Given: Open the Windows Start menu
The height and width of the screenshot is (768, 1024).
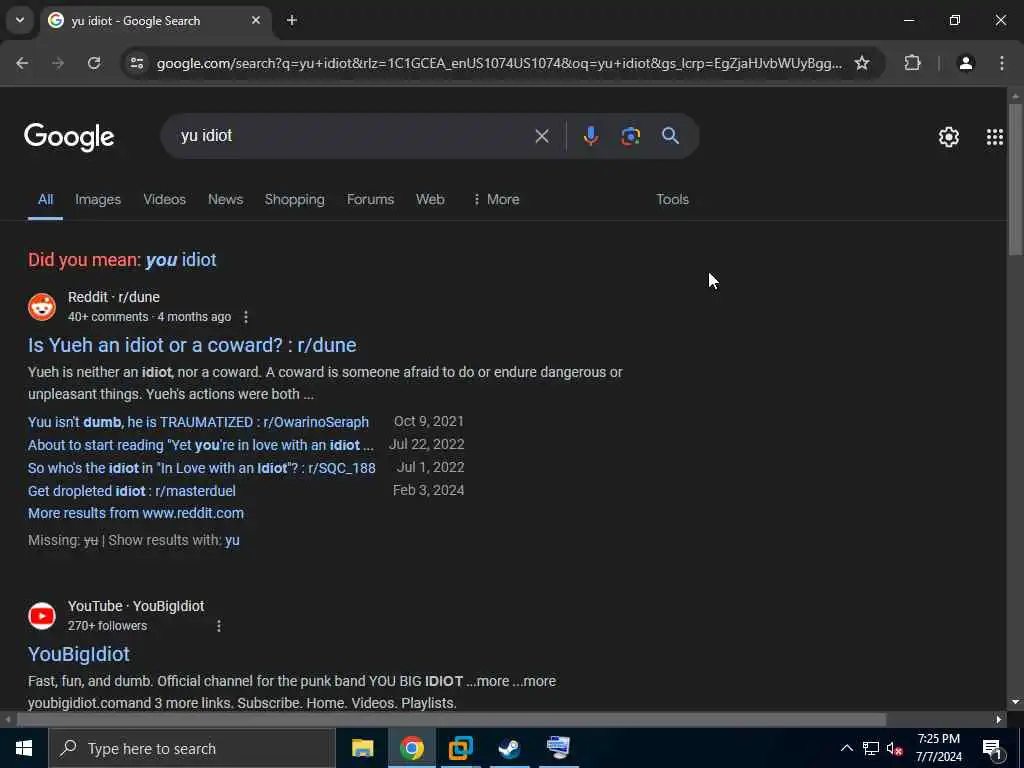Looking at the screenshot, I should tap(24, 748).
